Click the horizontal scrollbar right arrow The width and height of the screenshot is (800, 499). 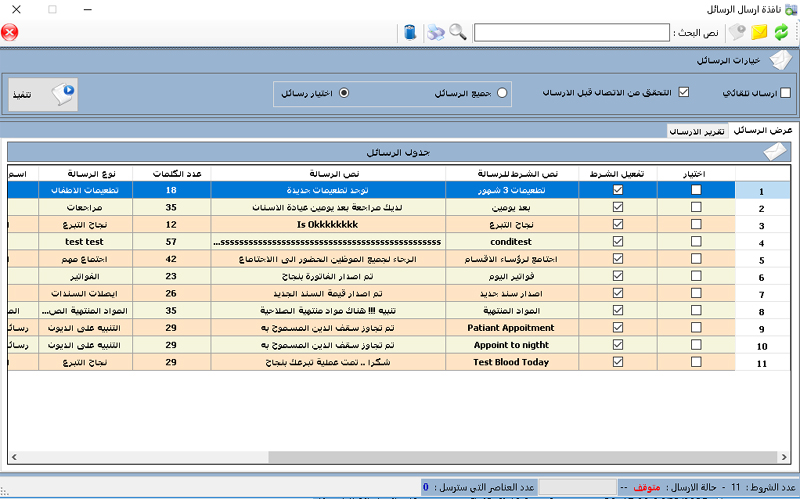(x=784, y=457)
